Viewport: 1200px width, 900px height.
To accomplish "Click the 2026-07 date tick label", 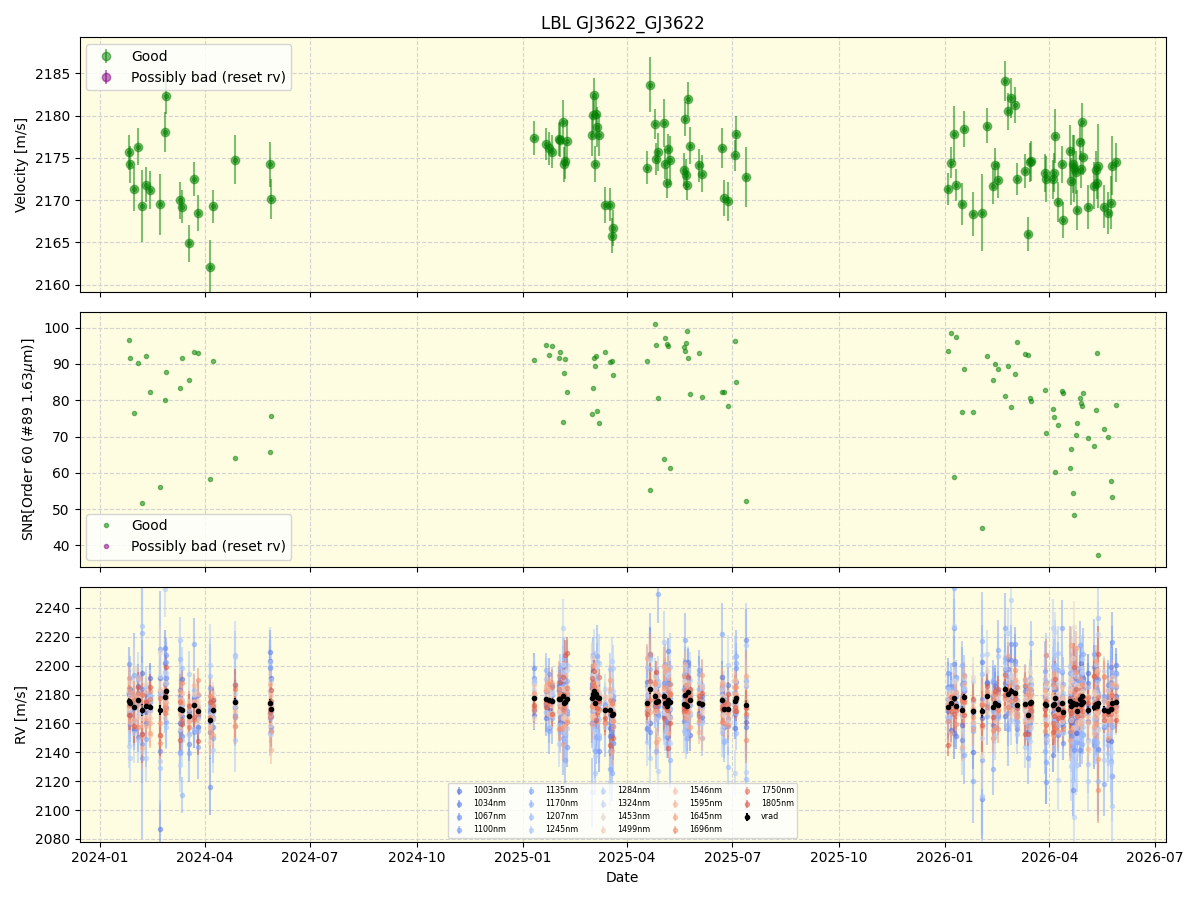I will click(x=1154, y=857).
